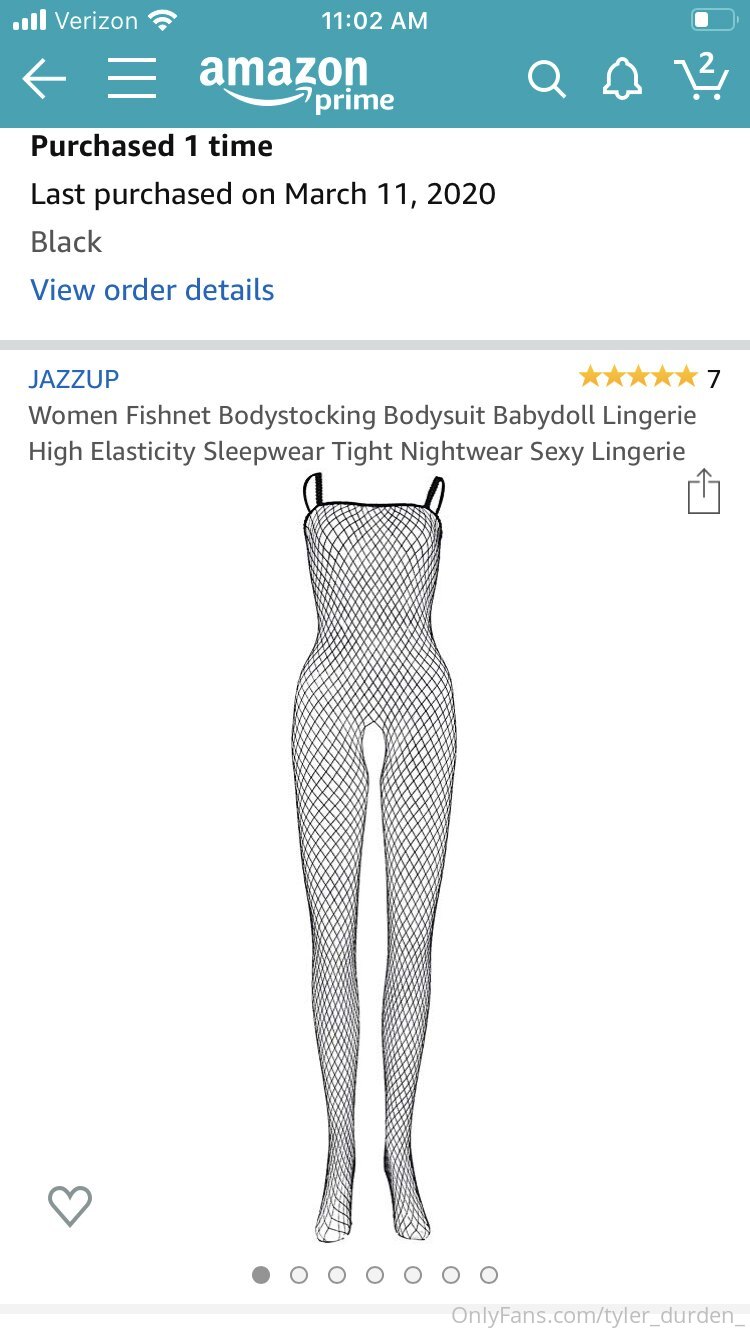This screenshot has width=750, height=1334.
Task: Select the fifth image carousel dot
Action: [413, 1275]
